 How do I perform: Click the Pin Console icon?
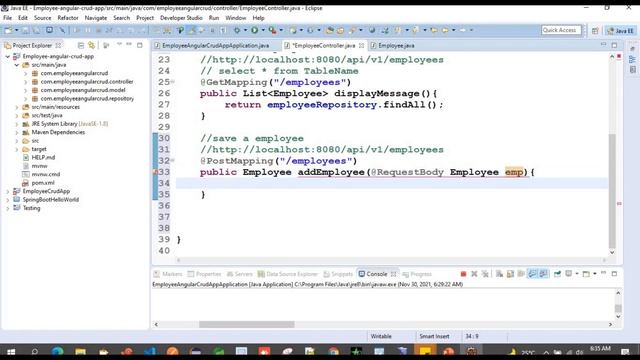tap(557, 274)
